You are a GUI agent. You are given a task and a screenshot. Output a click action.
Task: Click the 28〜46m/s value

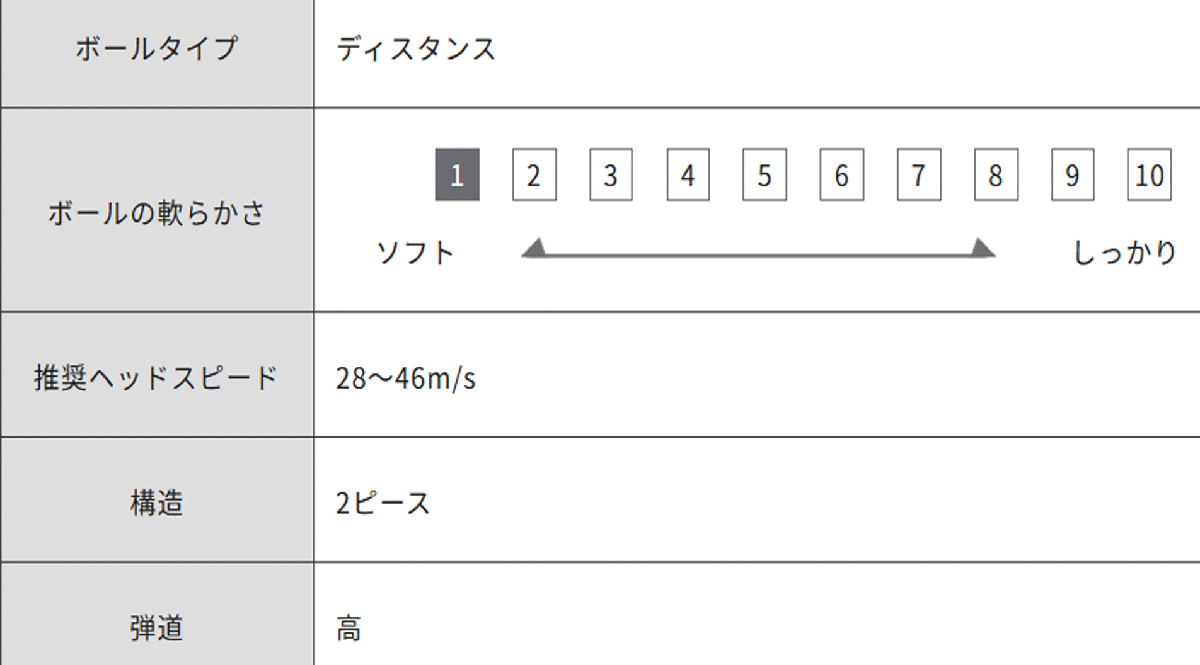406,380
